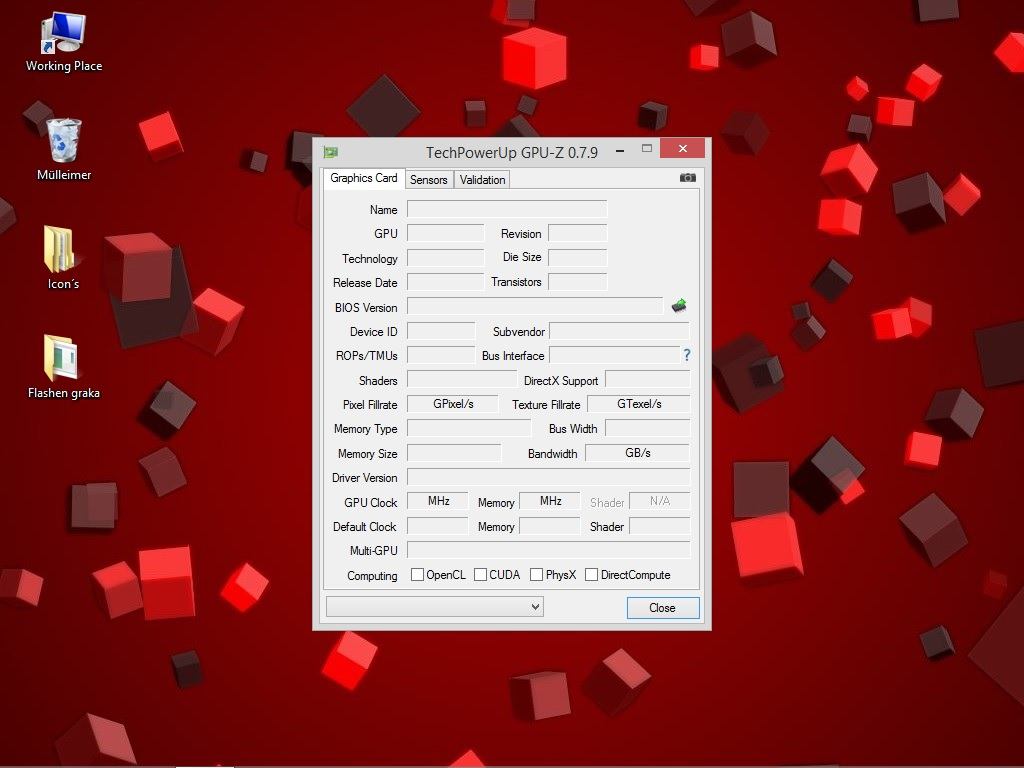1024x768 pixels.
Task: Click the Close button in GPU-Z
Action: point(662,607)
